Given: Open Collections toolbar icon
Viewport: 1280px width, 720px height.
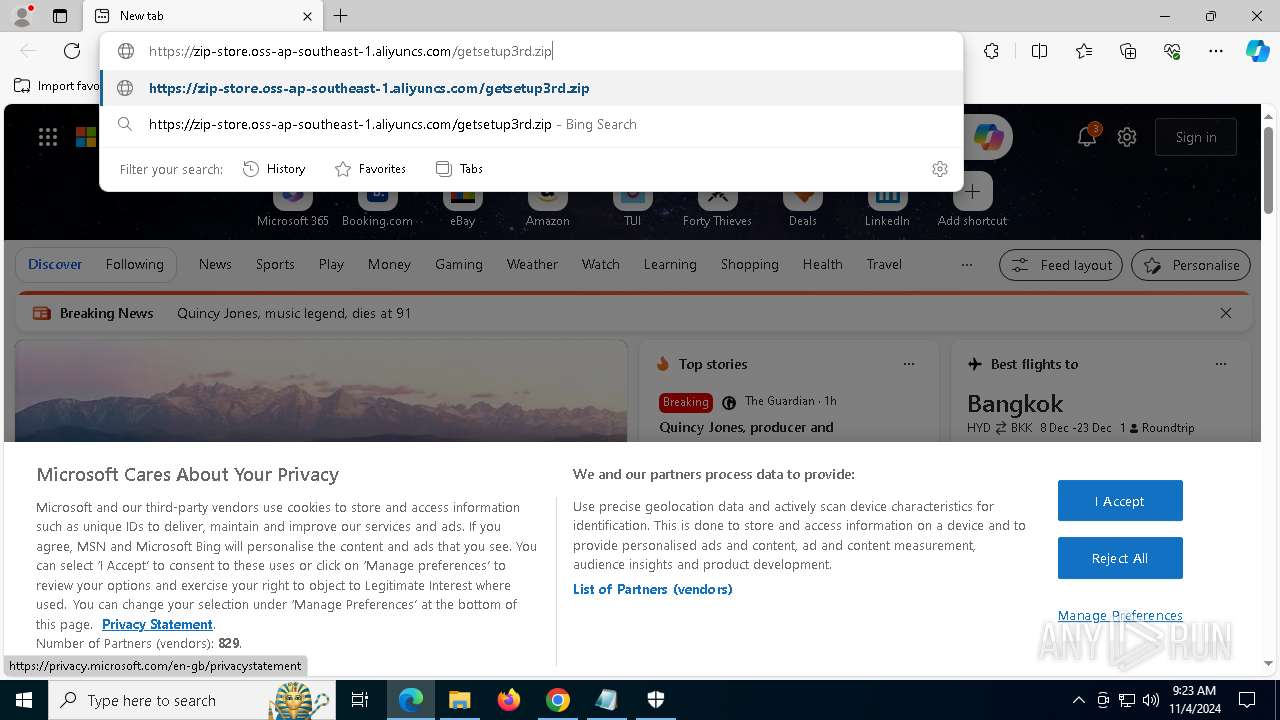Looking at the screenshot, I should [x=1128, y=51].
